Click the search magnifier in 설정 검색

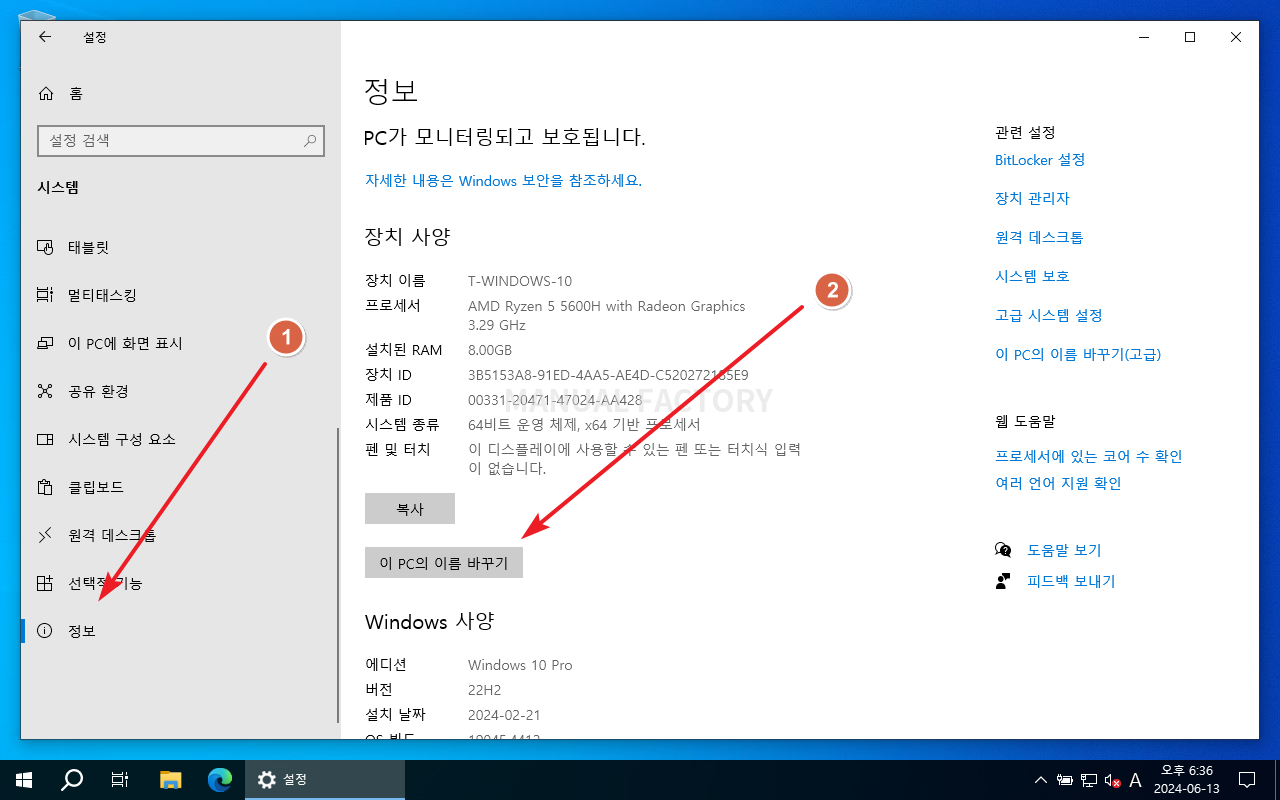[x=310, y=141]
